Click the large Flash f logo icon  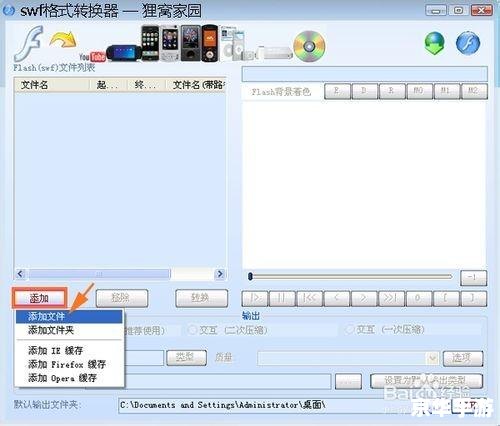point(29,43)
